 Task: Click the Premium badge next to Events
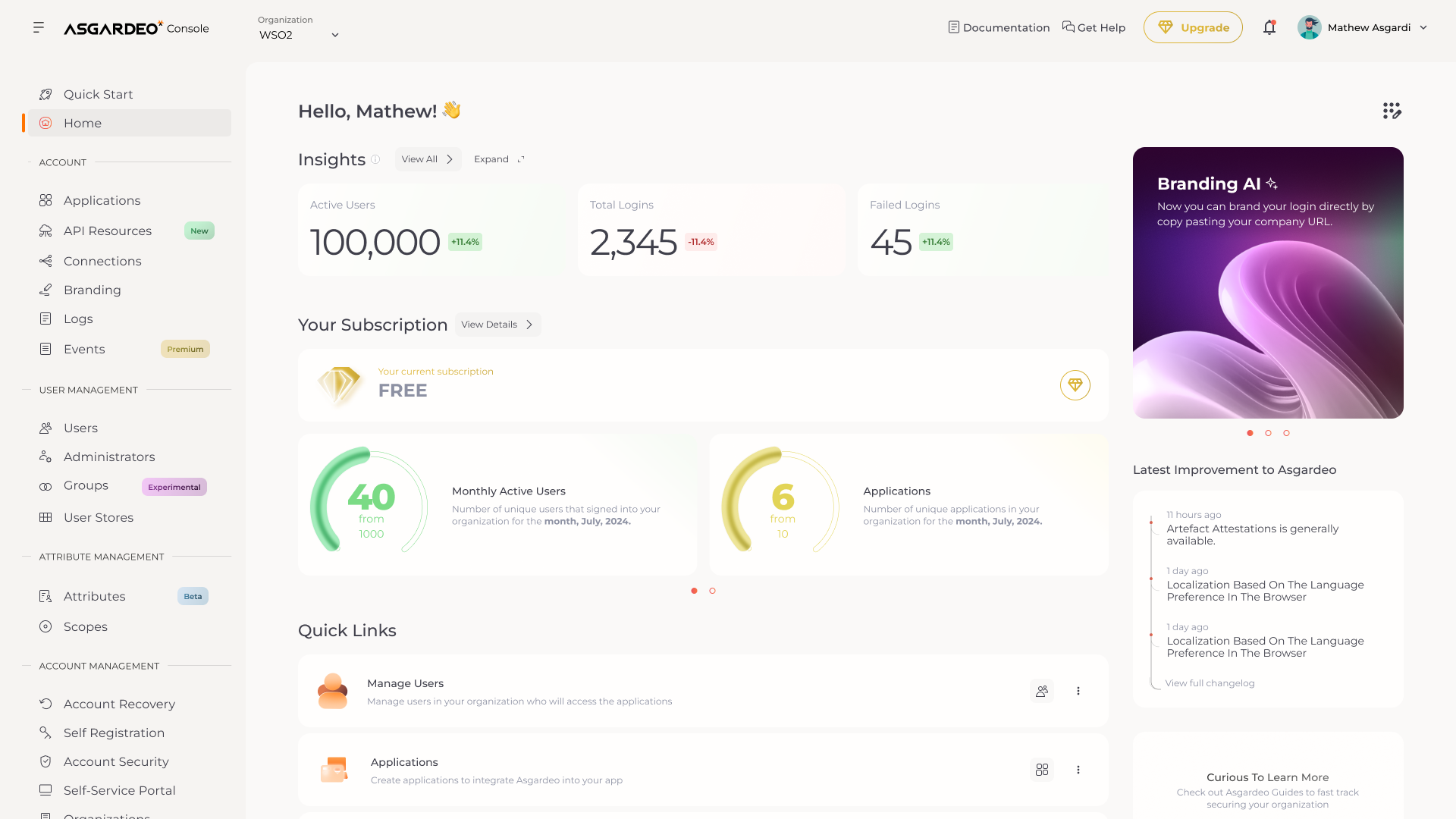[185, 350]
